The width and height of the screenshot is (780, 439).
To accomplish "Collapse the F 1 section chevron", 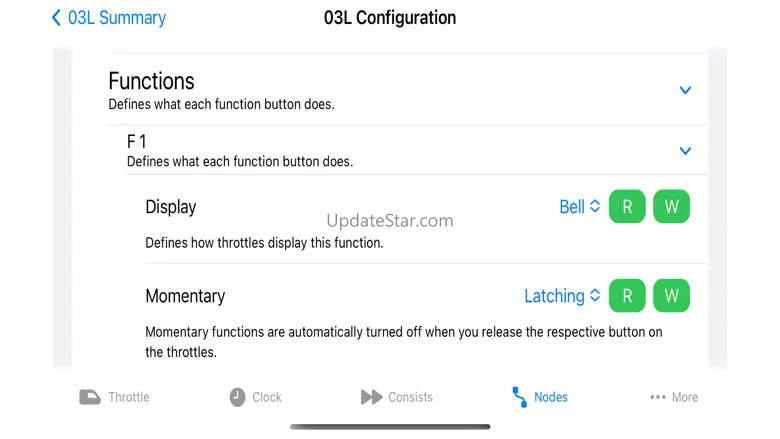I will 685,151.
